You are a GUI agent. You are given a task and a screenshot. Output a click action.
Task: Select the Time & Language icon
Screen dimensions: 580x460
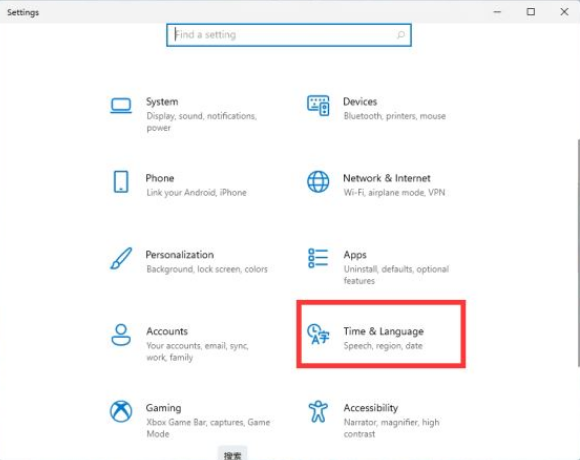tap(318, 334)
